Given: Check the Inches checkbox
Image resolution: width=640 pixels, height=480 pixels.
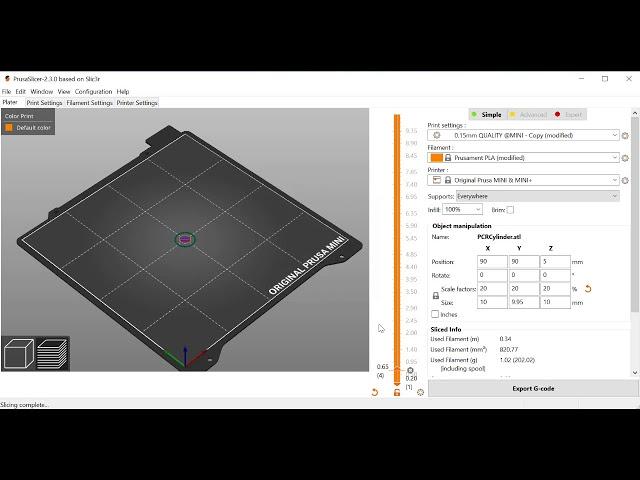Looking at the screenshot, I should click(435, 314).
